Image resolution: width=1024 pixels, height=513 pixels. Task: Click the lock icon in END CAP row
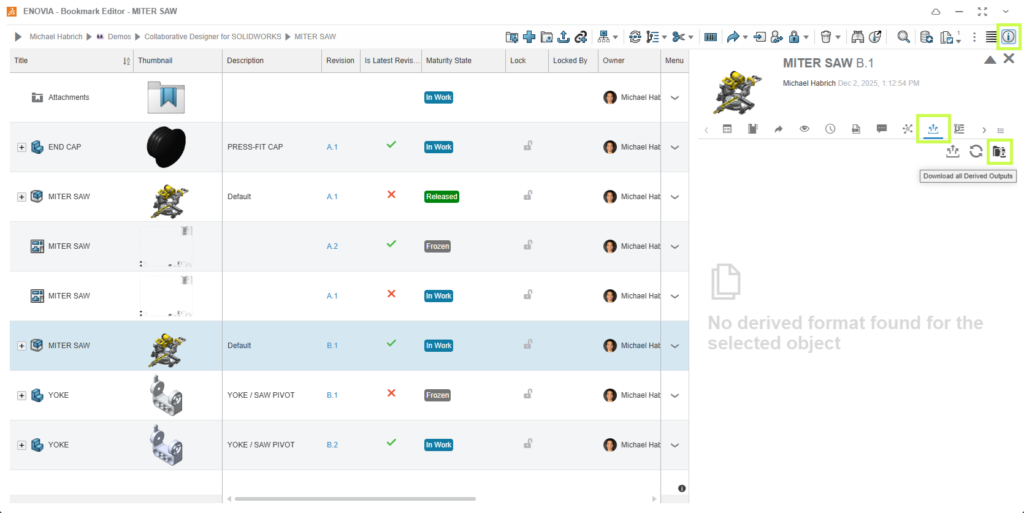pyautogui.click(x=527, y=146)
